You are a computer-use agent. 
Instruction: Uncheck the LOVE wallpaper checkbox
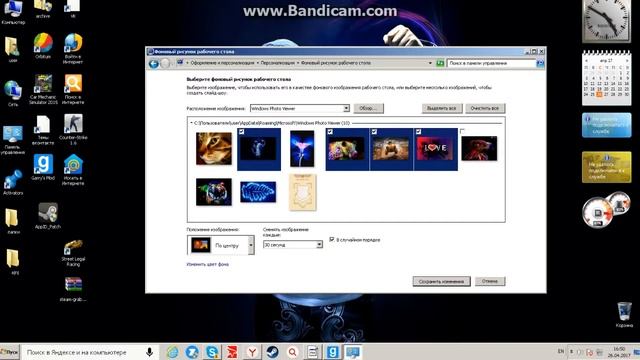tap(418, 131)
